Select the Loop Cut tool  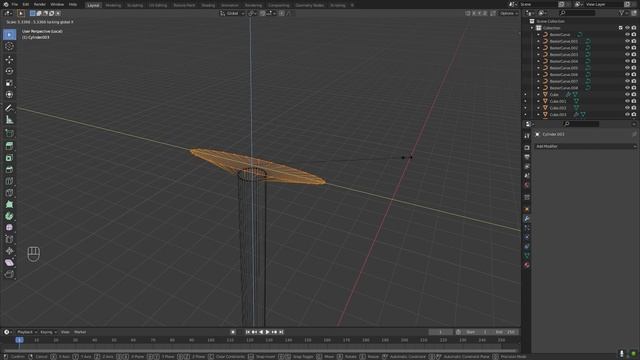[9, 181]
